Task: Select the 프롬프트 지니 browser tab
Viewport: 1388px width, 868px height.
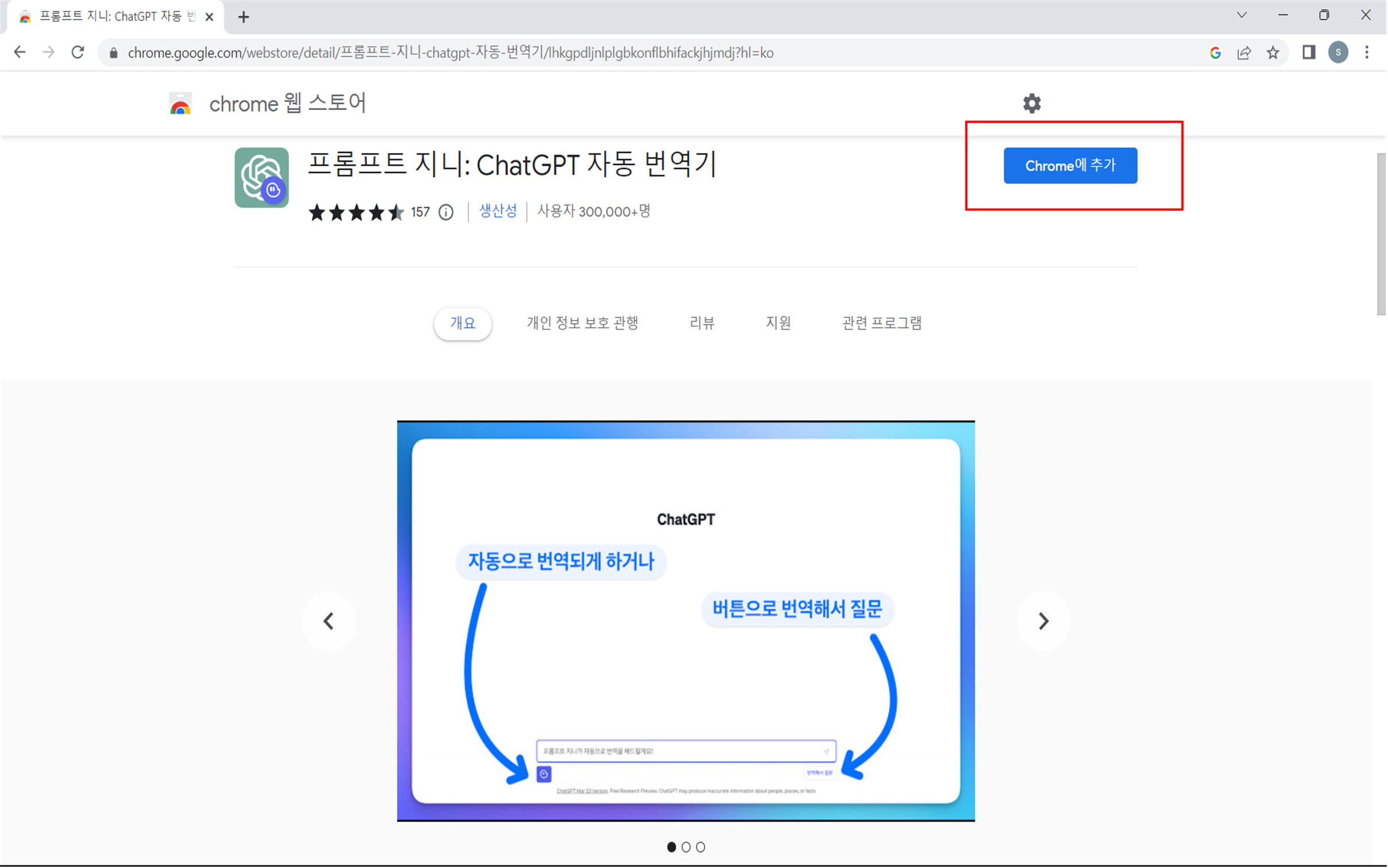Action: coord(115,17)
